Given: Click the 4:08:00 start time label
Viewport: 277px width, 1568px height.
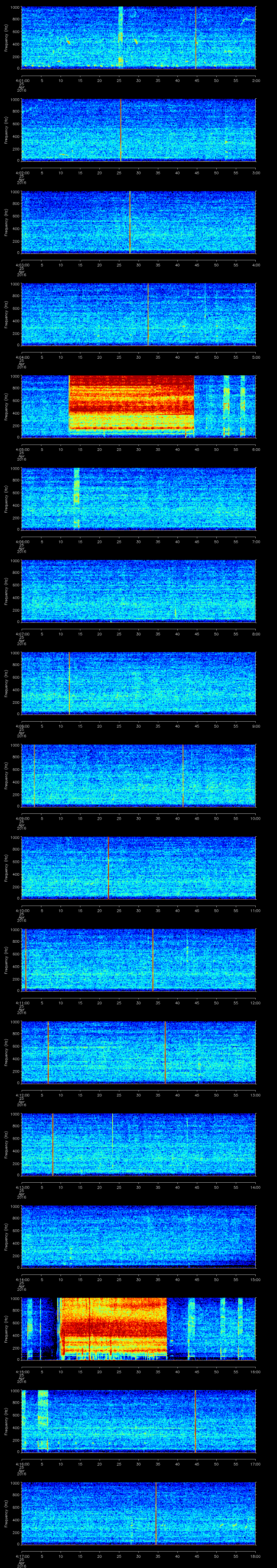Looking at the screenshot, I should [x=22, y=726].
